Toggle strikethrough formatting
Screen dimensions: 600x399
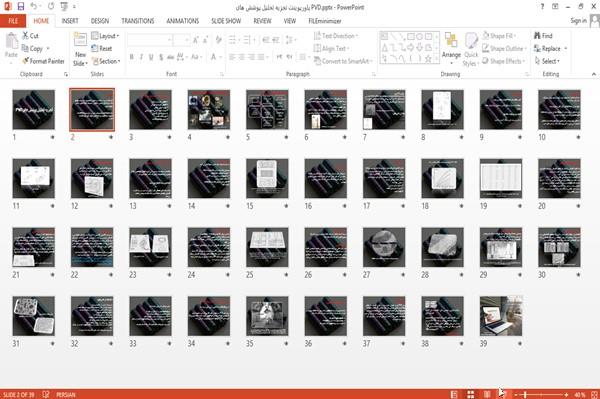tap(171, 57)
